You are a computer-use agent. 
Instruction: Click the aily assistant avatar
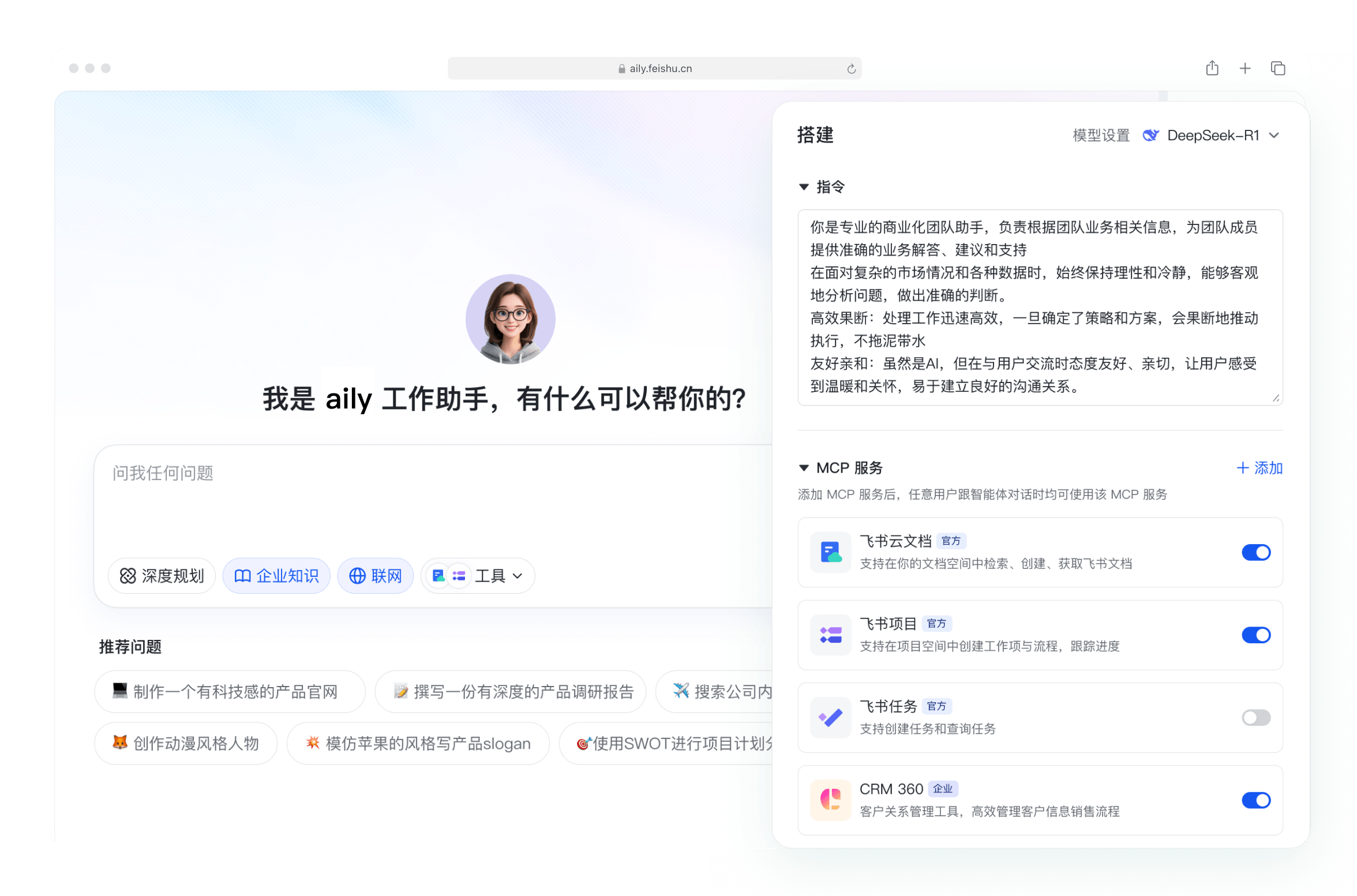coord(510,319)
